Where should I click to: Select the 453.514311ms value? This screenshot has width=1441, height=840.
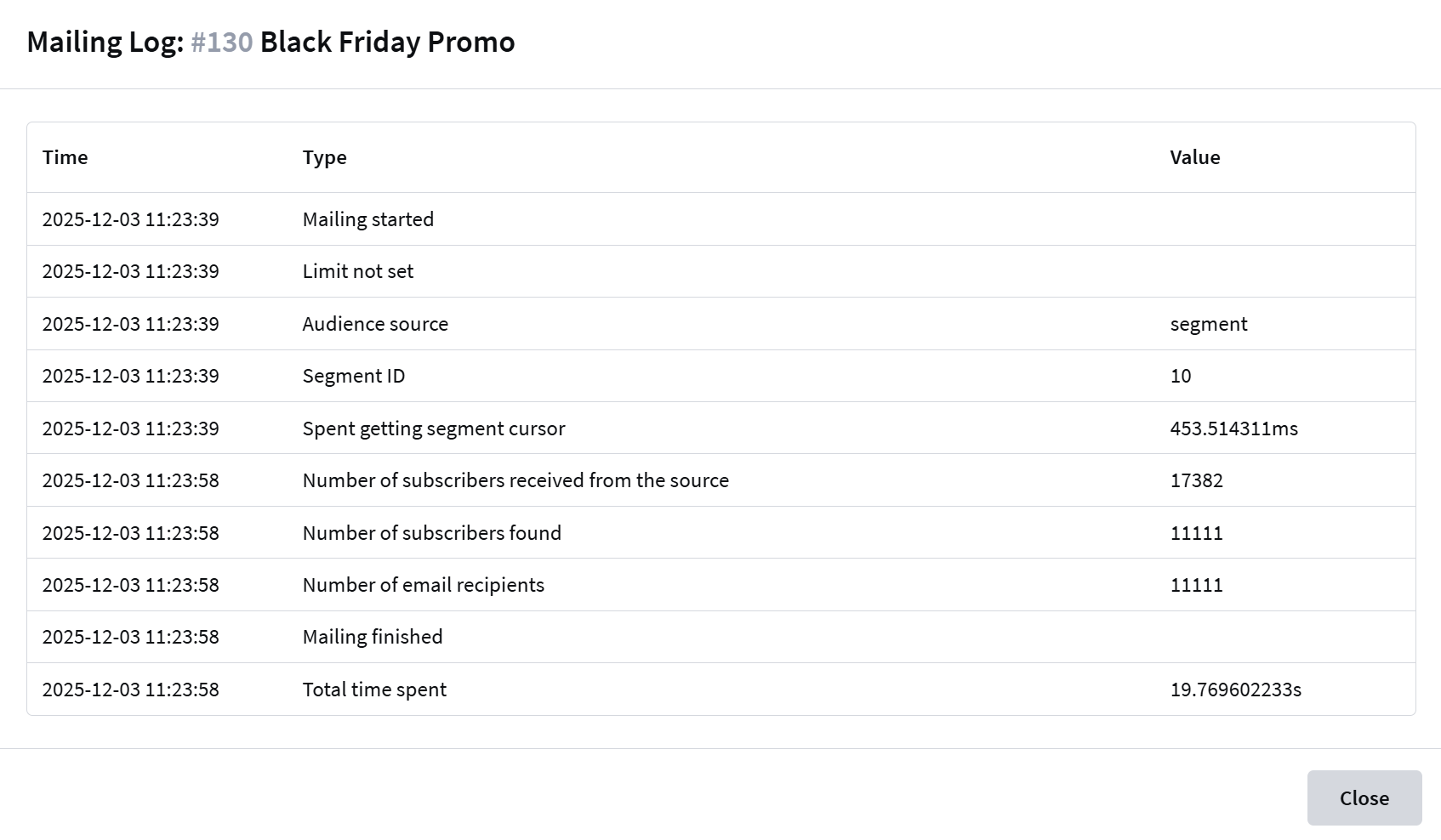1233,429
